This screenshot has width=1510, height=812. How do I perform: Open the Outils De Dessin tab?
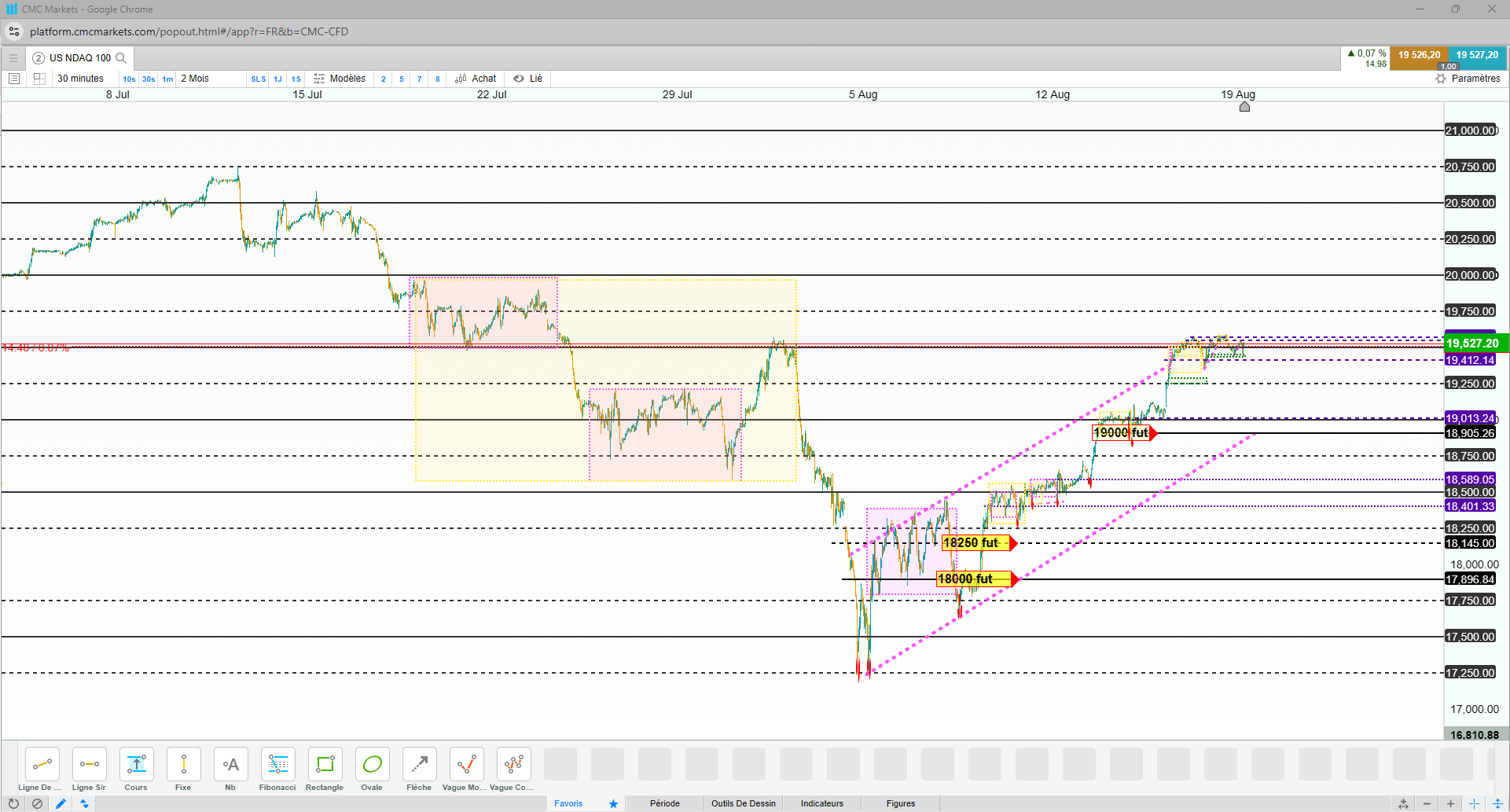743,803
